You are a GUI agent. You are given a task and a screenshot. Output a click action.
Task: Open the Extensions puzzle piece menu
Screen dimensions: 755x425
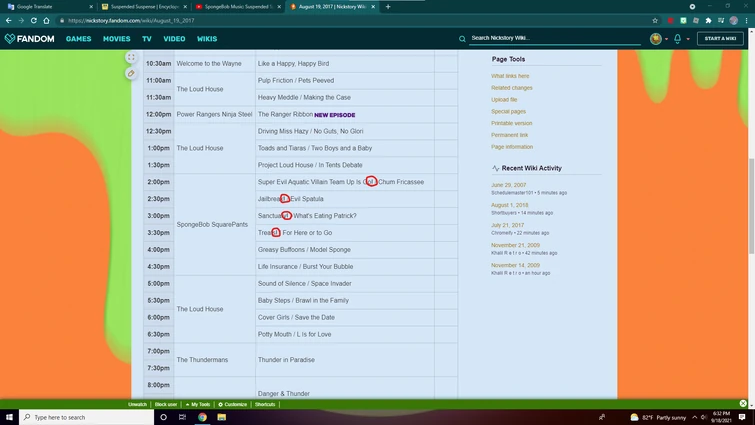pyautogui.click(x=708, y=21)
